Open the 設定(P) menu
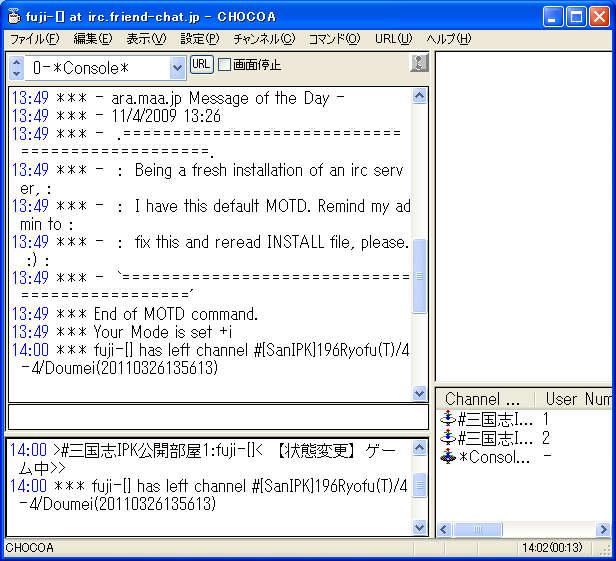The width and height of the screenshot is (616, 561). point(200,39)
